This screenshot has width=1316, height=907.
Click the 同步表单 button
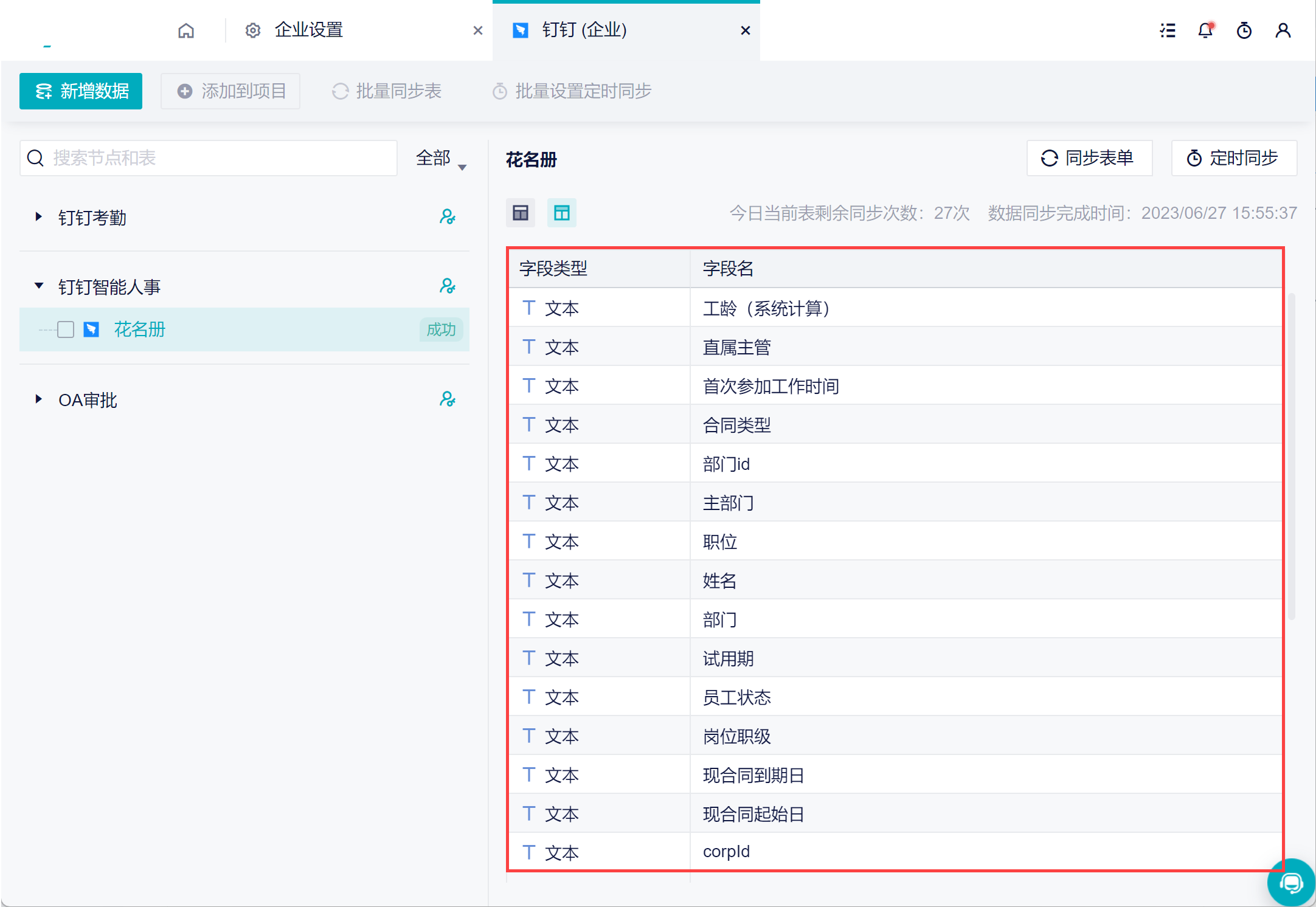1089,158
